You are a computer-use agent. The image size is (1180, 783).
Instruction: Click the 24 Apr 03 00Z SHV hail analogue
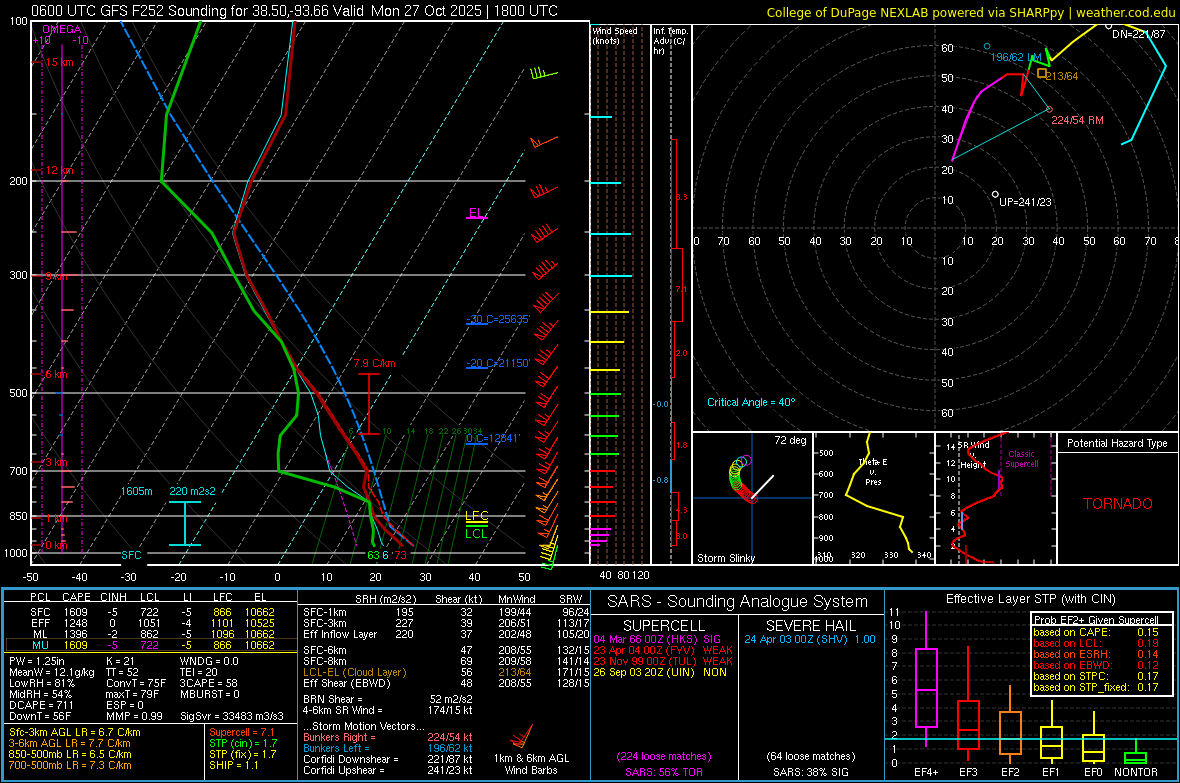pyautogui.click(x=810, y=639)
